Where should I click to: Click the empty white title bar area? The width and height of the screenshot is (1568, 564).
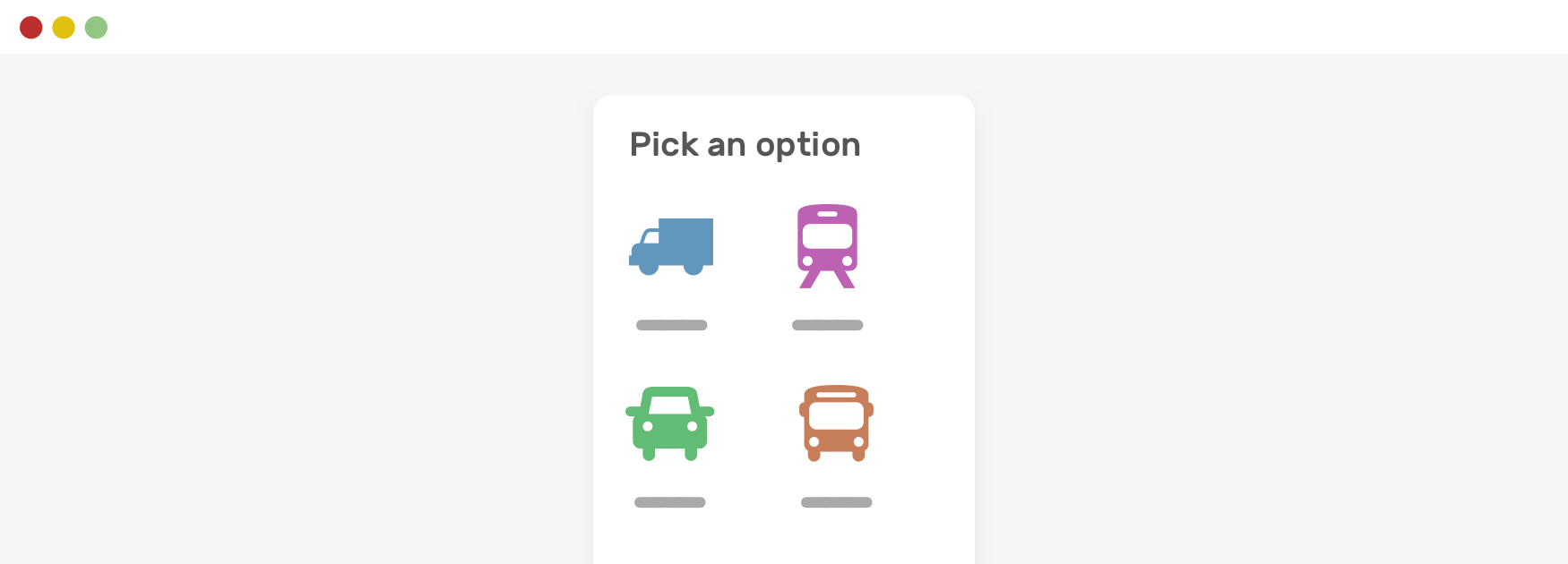806,27
